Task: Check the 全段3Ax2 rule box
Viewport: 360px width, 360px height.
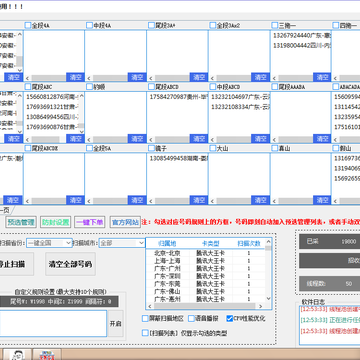Action: click(x=213, y=25)
